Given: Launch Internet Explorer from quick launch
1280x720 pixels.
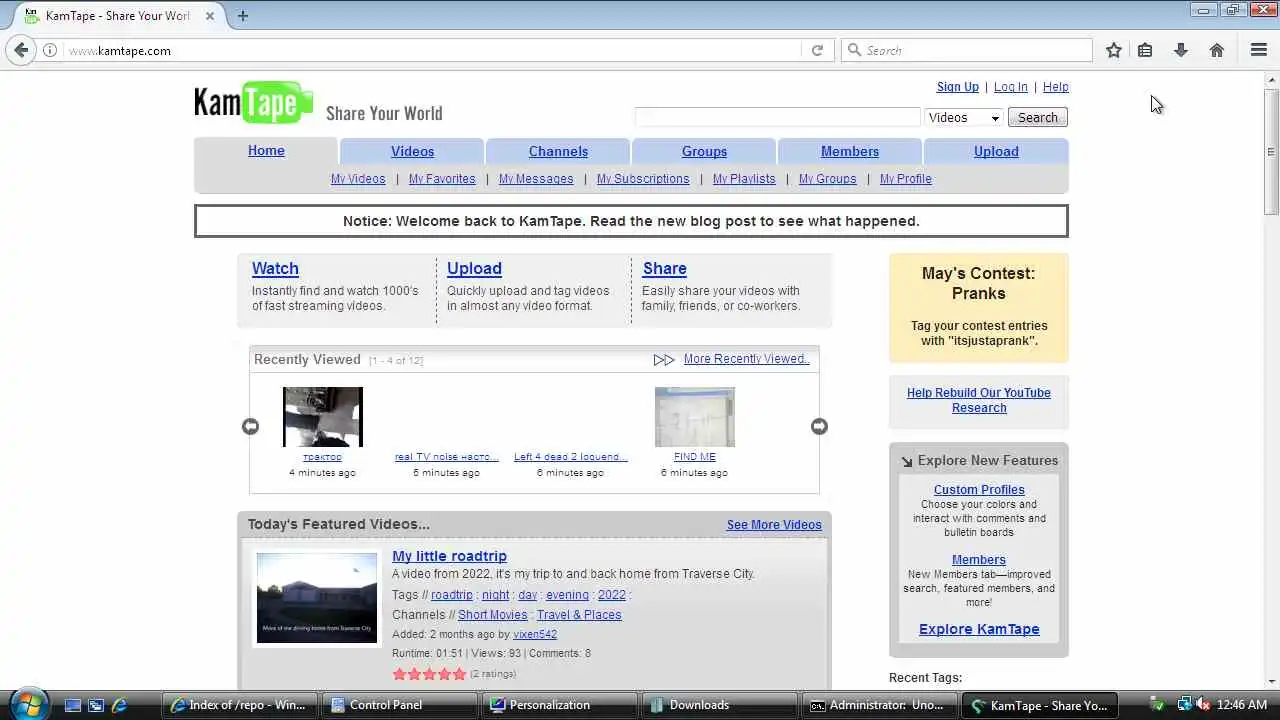Looking at the screenshot, I should click(119, 705).
